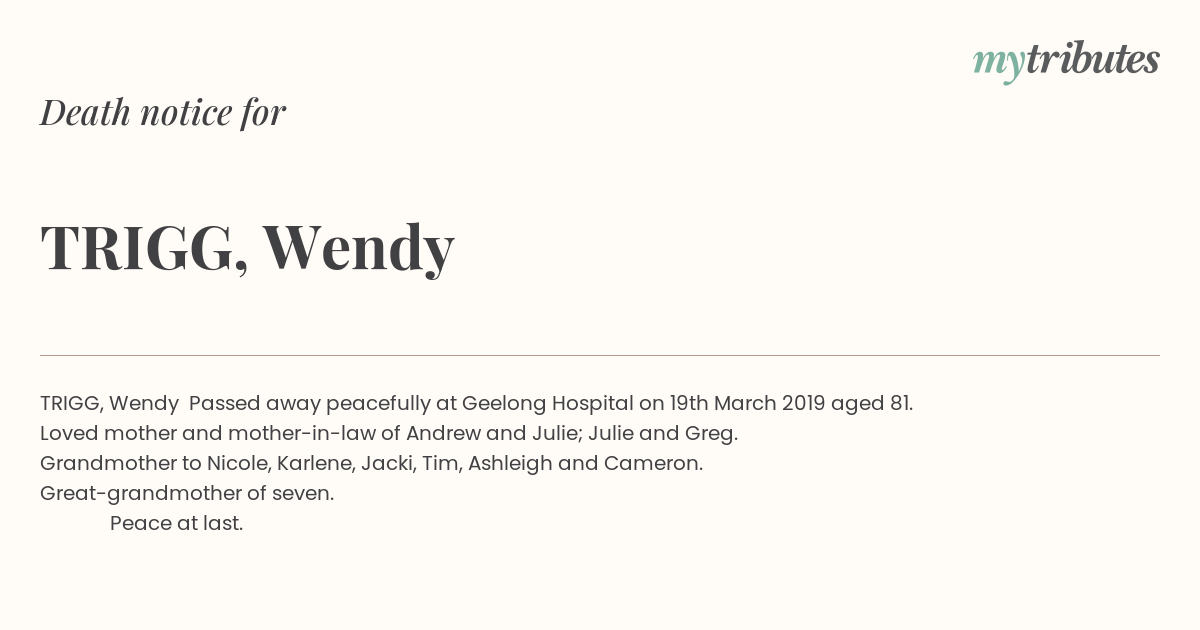Click the green "my" part of logo
This screenshot has height=630, width=1200.
(x=999, y=64)
